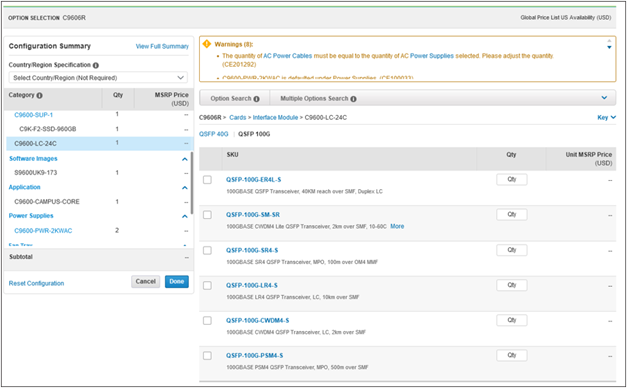
Task: Click the Software Images category heading
Action: [33, 159]
